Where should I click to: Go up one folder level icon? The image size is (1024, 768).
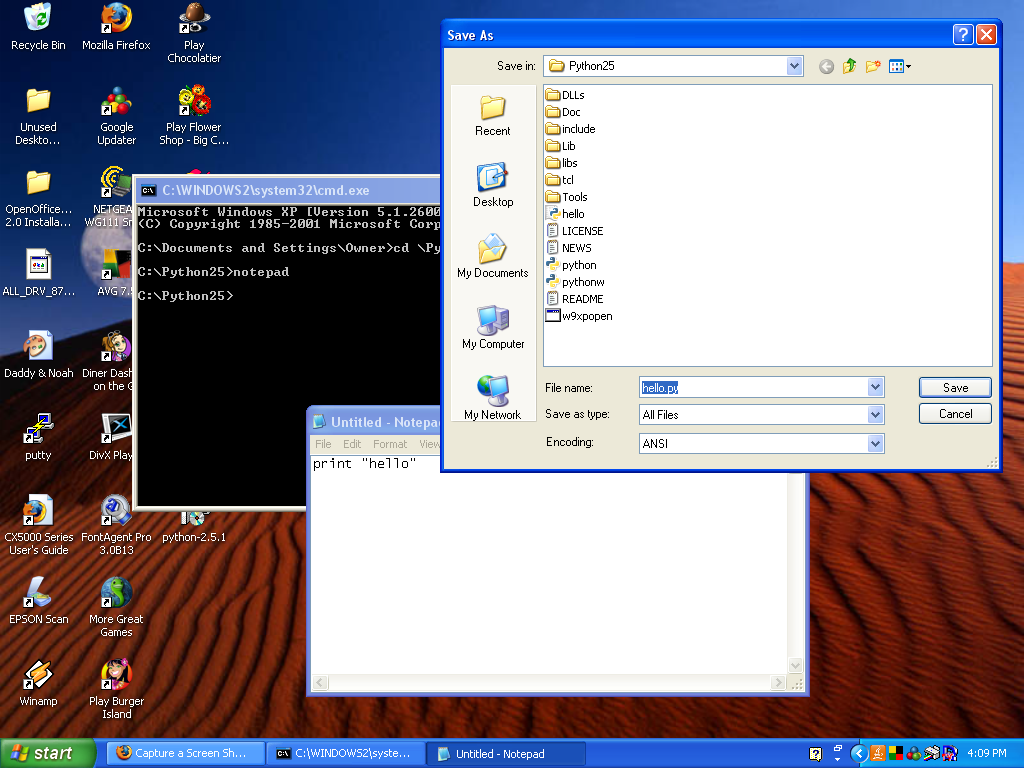849,67
